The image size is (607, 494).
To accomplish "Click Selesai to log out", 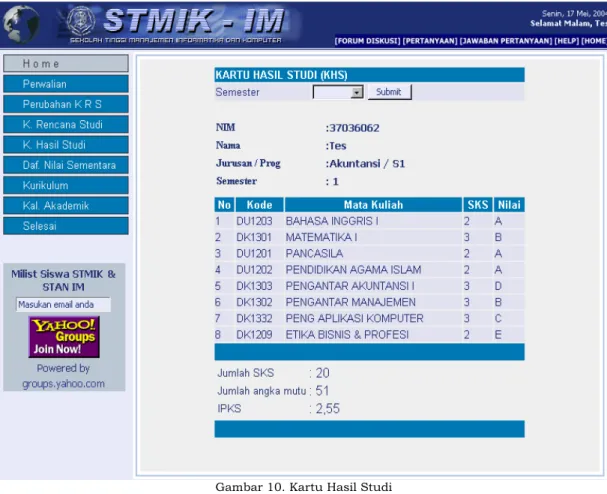I will [66, 226].
